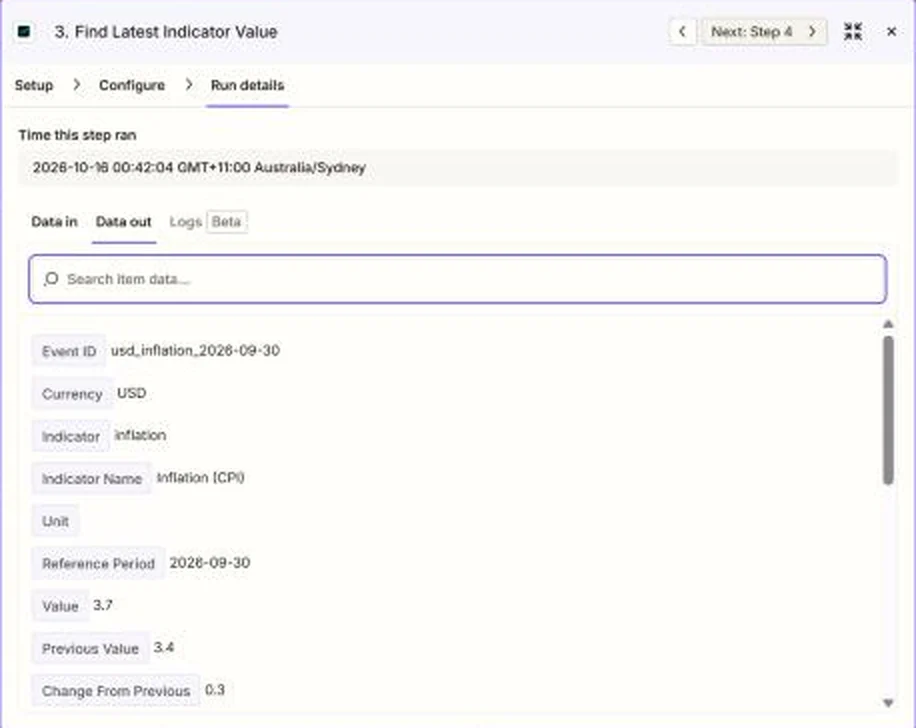Click the Previous Value label
The height and width of the screenshot is (728, 916).
pyautogui.click(x=91, y=649)
